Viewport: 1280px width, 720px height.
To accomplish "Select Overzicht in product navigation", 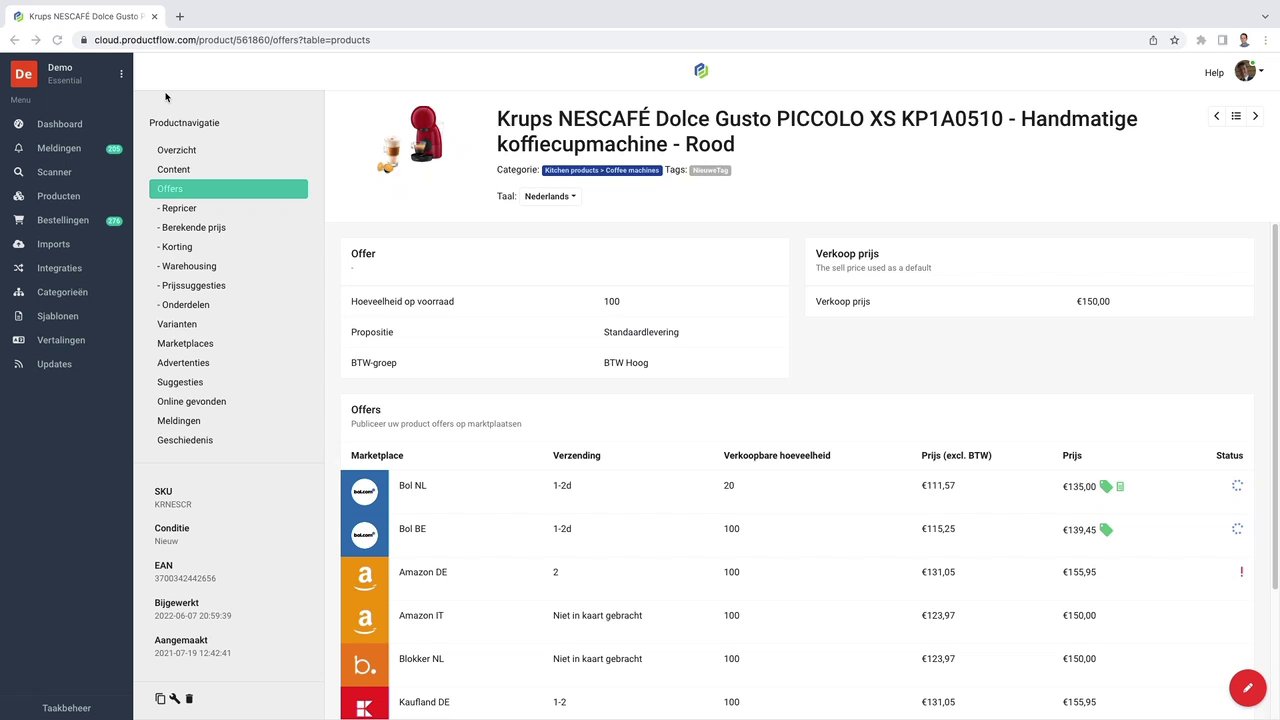I will click(x=177, y=150).
